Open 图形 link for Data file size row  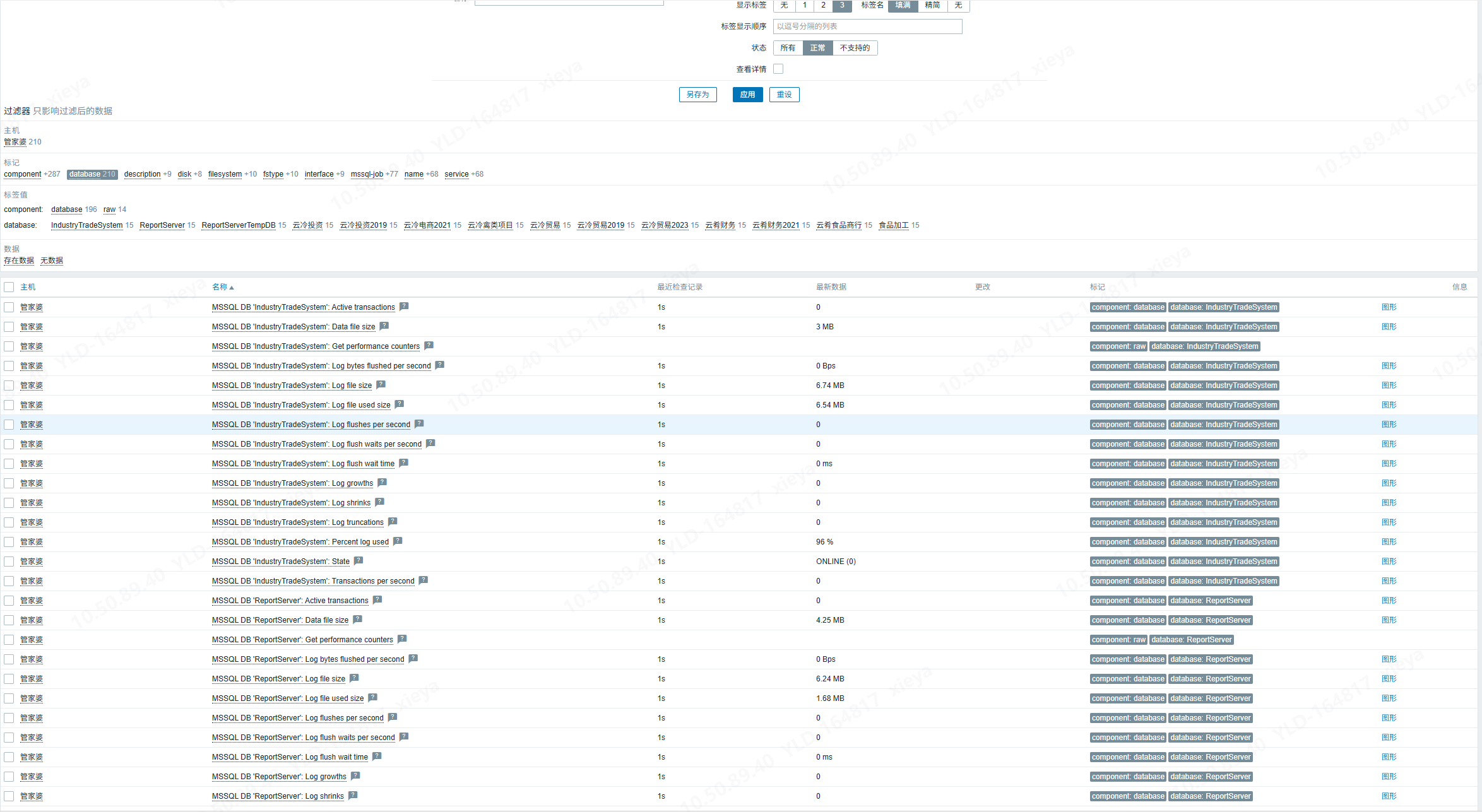coord(1389,327)
